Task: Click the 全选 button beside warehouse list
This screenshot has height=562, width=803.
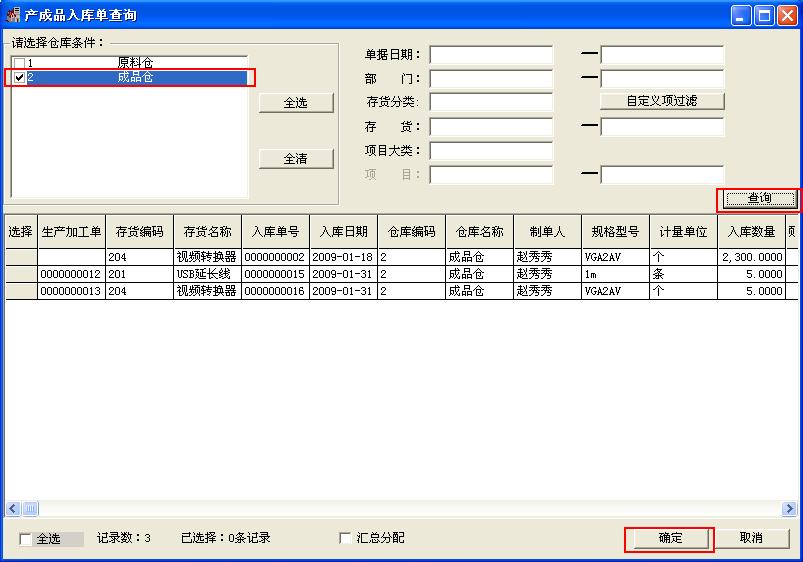Action: pyautogui.click(x=296, y=102)
